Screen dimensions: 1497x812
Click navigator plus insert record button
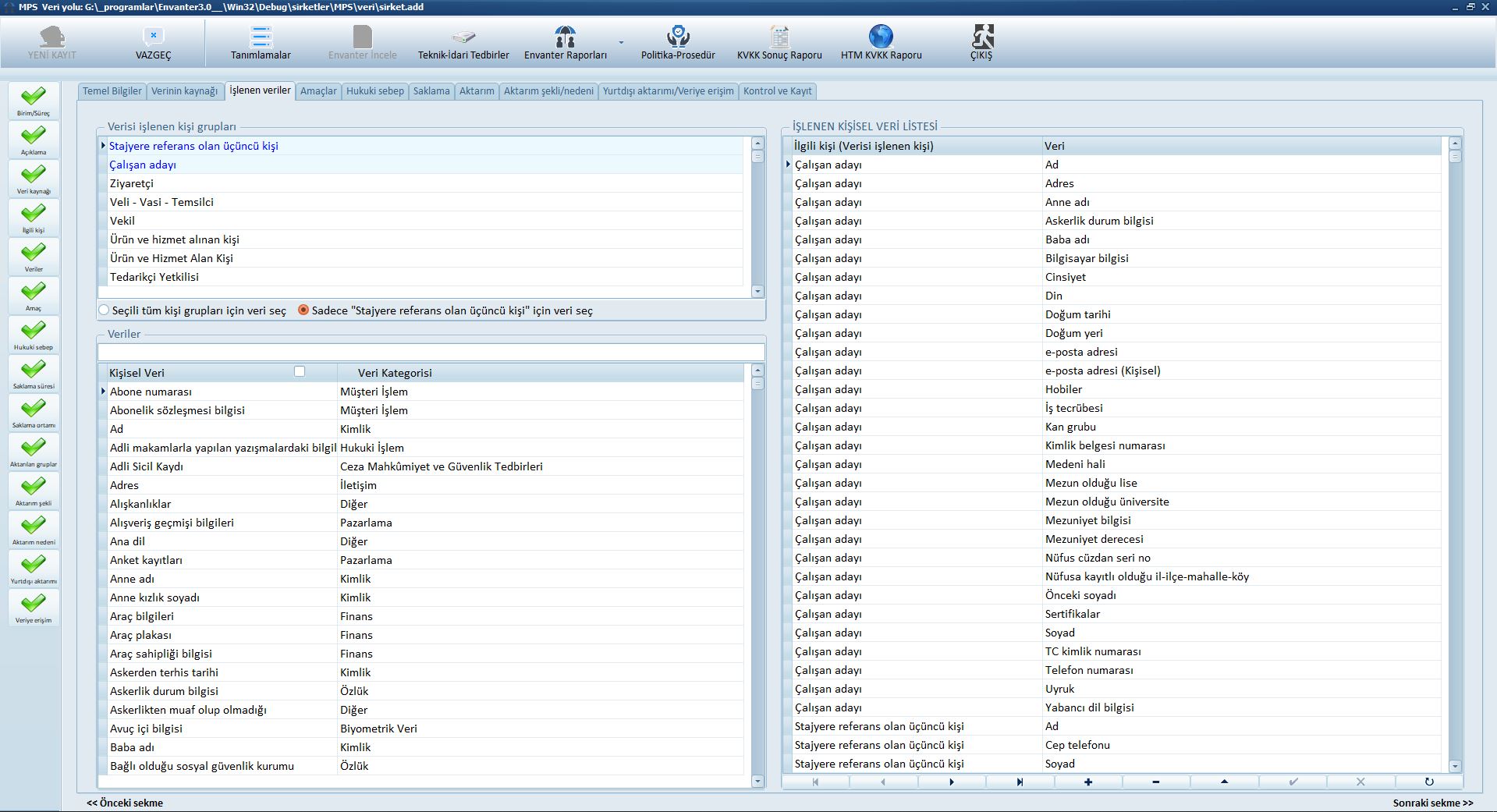[1088, 782]
